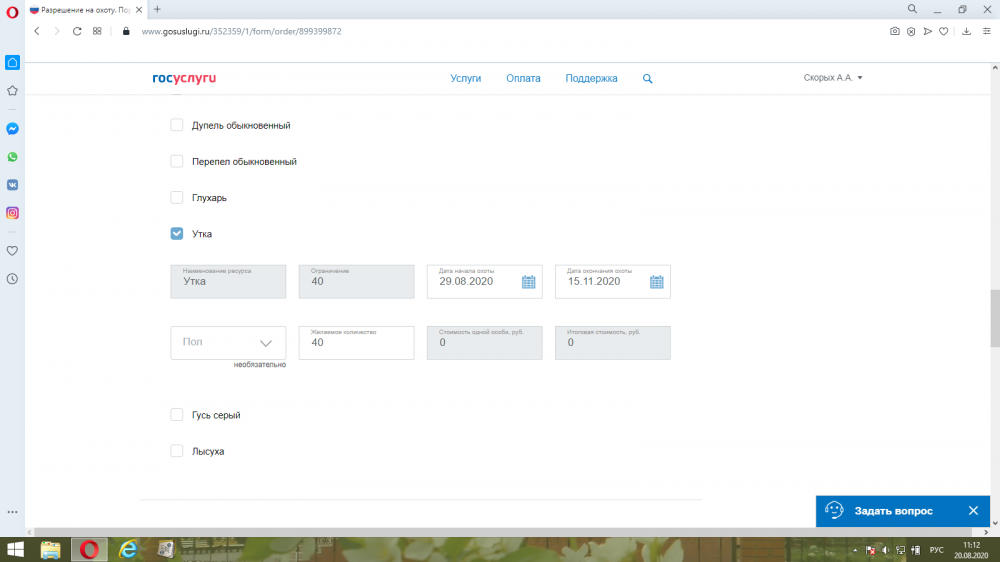Viewport: 1000px width, 562px height.
Task: Go back to previous page
Action: (37, 31)
